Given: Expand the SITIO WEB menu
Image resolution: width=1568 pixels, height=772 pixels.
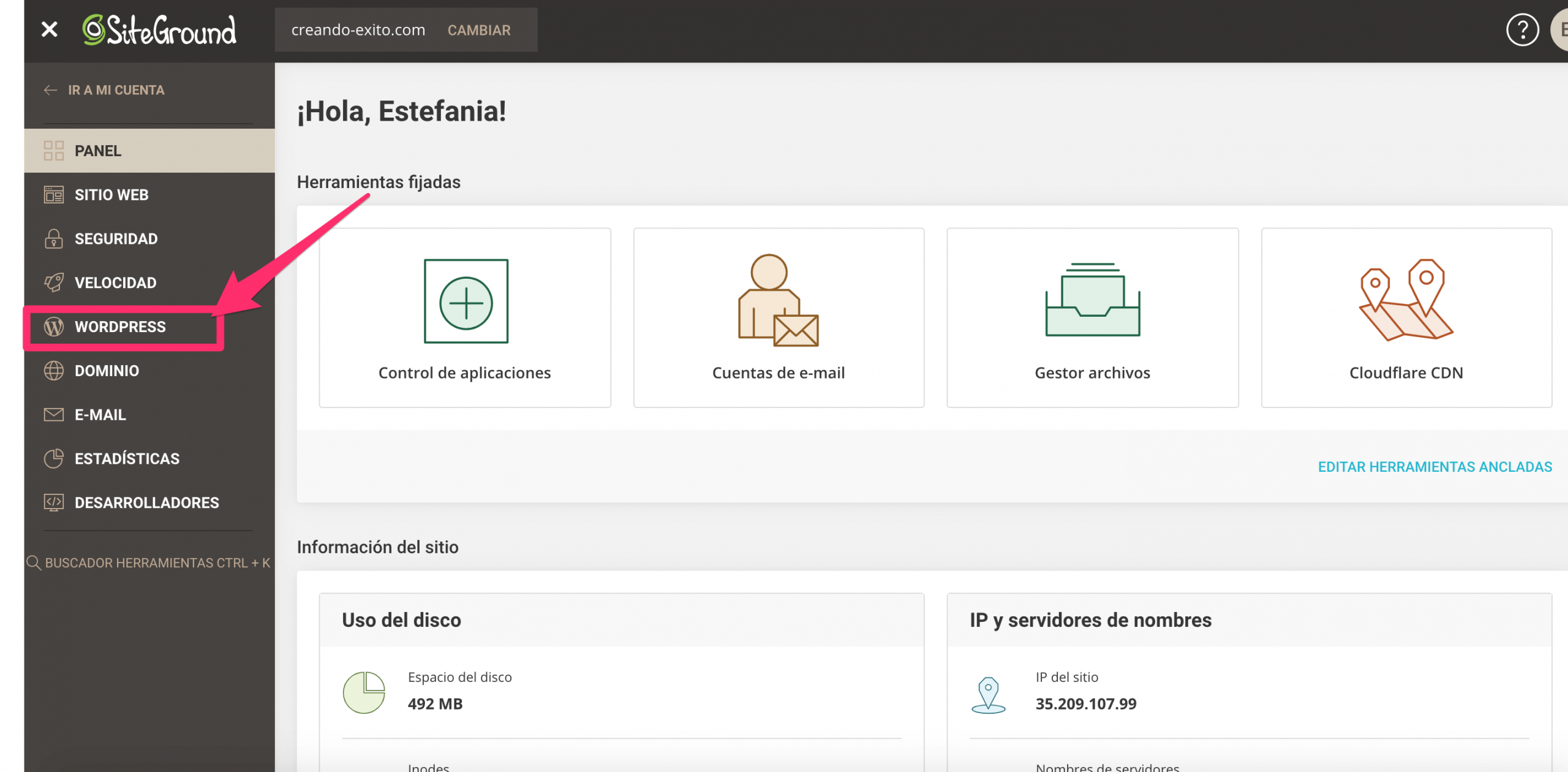Looking at the screenshot, I should 149,195.
